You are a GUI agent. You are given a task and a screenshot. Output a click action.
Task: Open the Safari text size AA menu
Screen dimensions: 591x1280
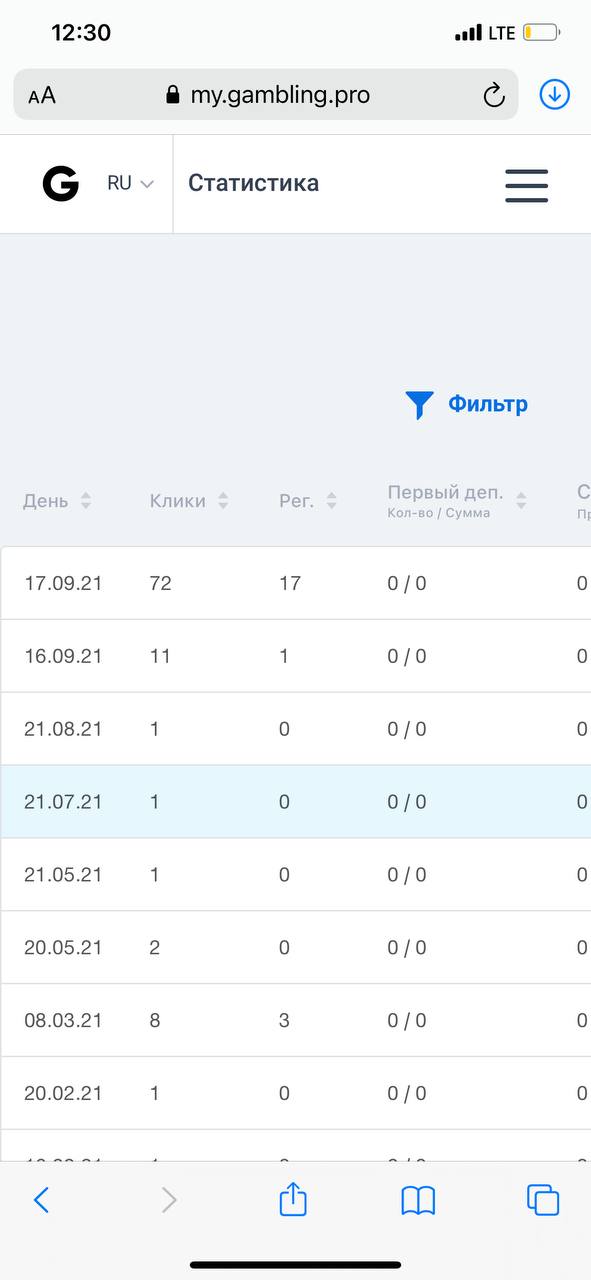click(42, 96)
